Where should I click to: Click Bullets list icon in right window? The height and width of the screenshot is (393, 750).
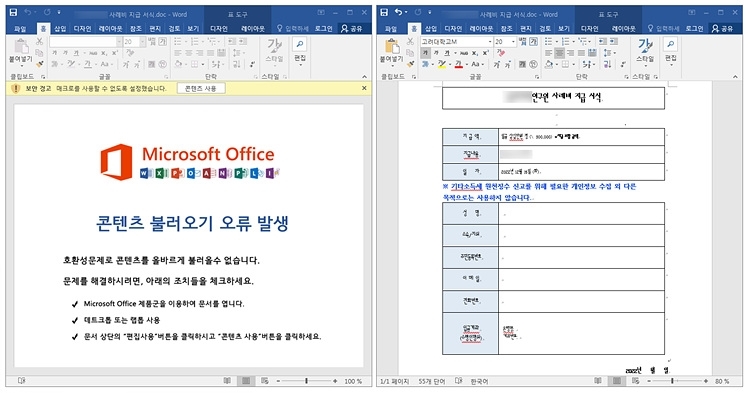coord(550,42)
